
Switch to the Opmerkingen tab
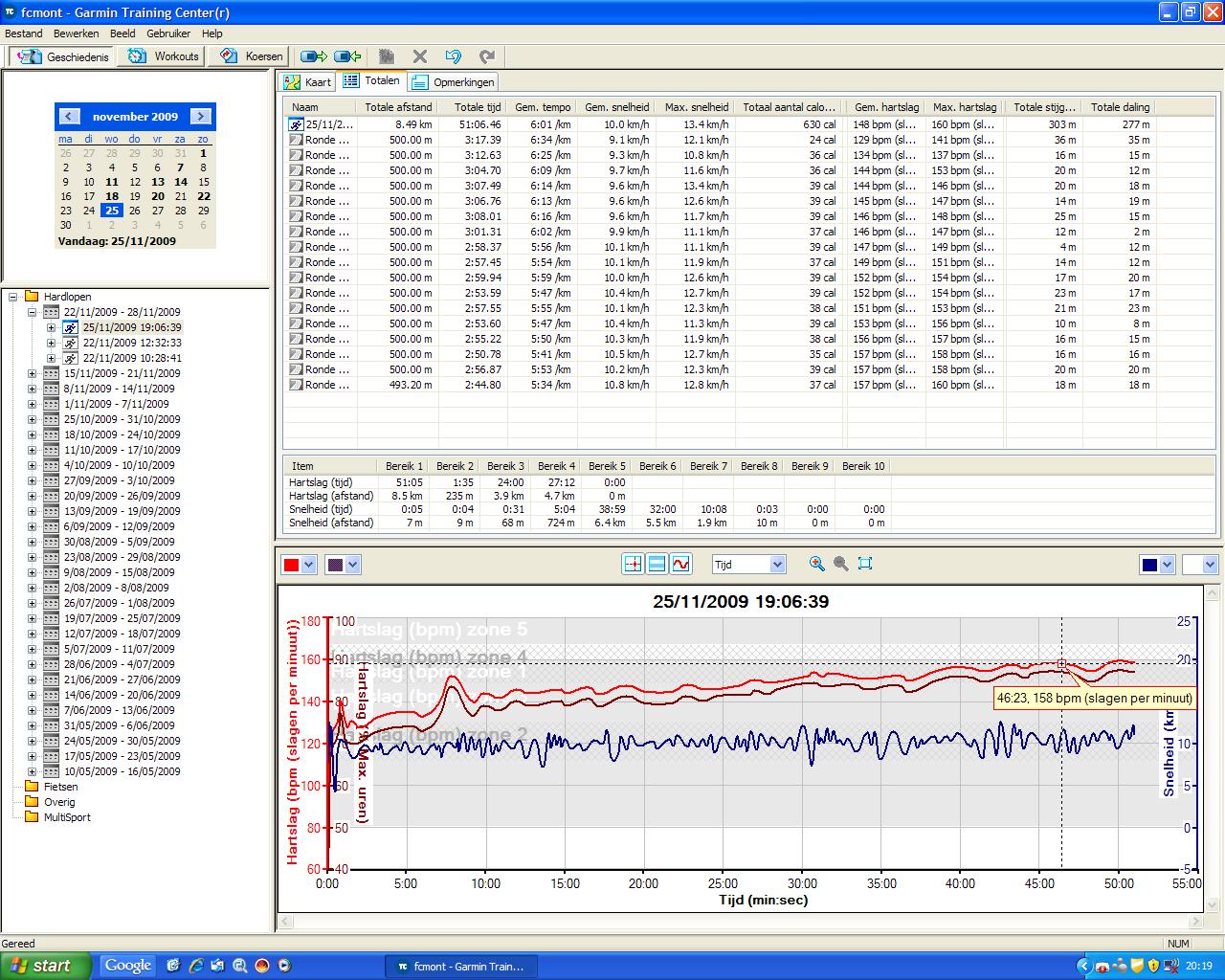click(x=453, y=82)
